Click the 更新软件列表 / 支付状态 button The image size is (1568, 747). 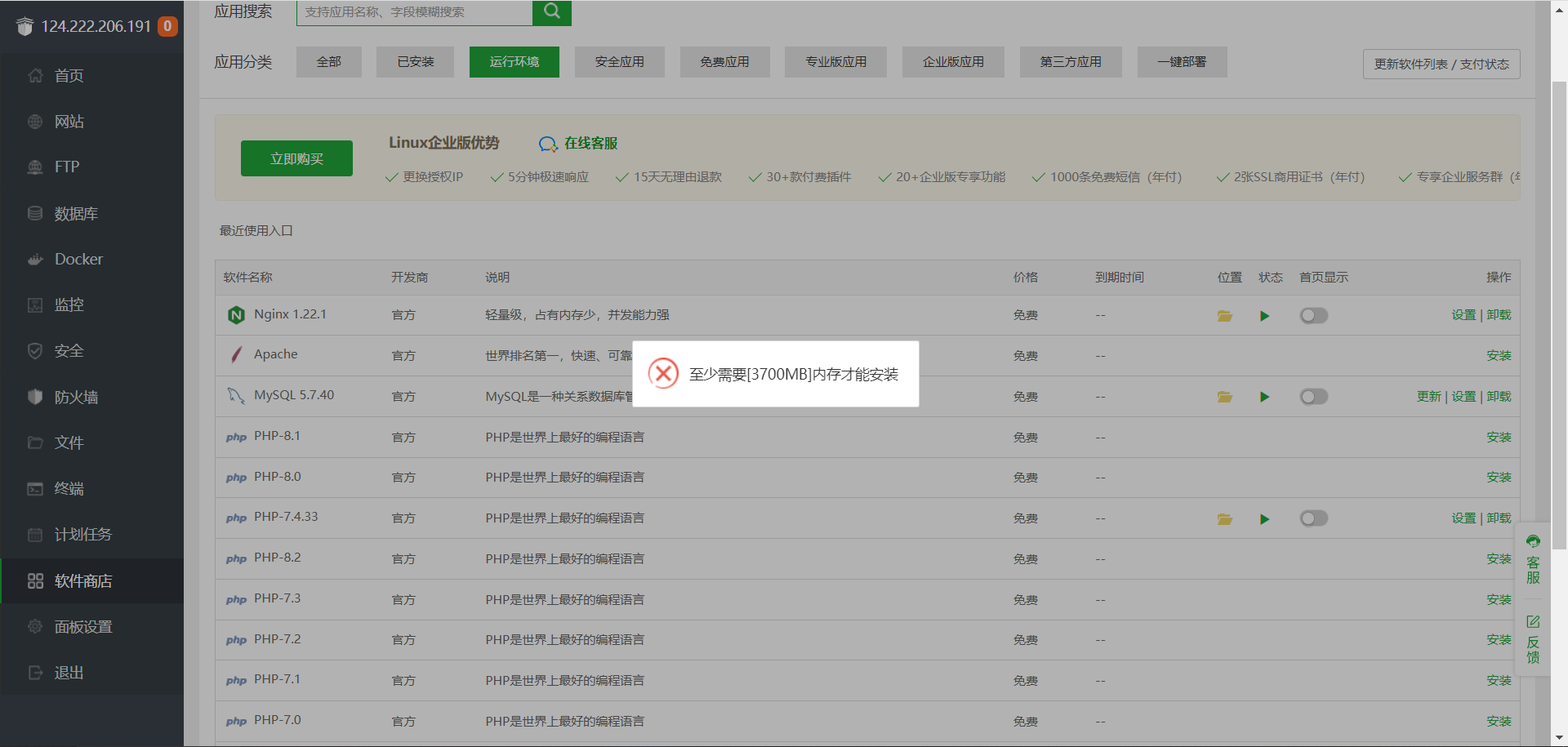pos(1441,64)
